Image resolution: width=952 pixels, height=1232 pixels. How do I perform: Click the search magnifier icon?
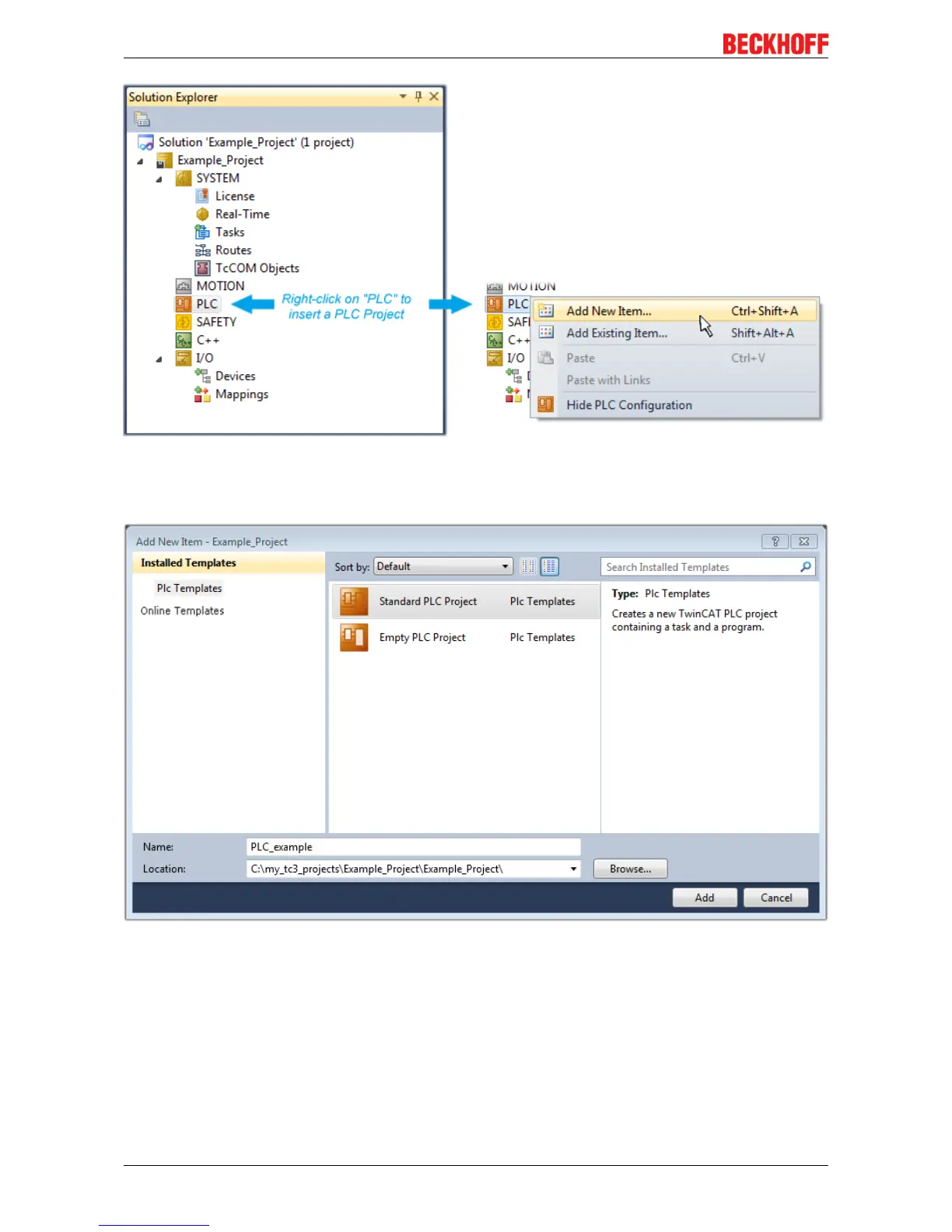(x=806, y=567)
